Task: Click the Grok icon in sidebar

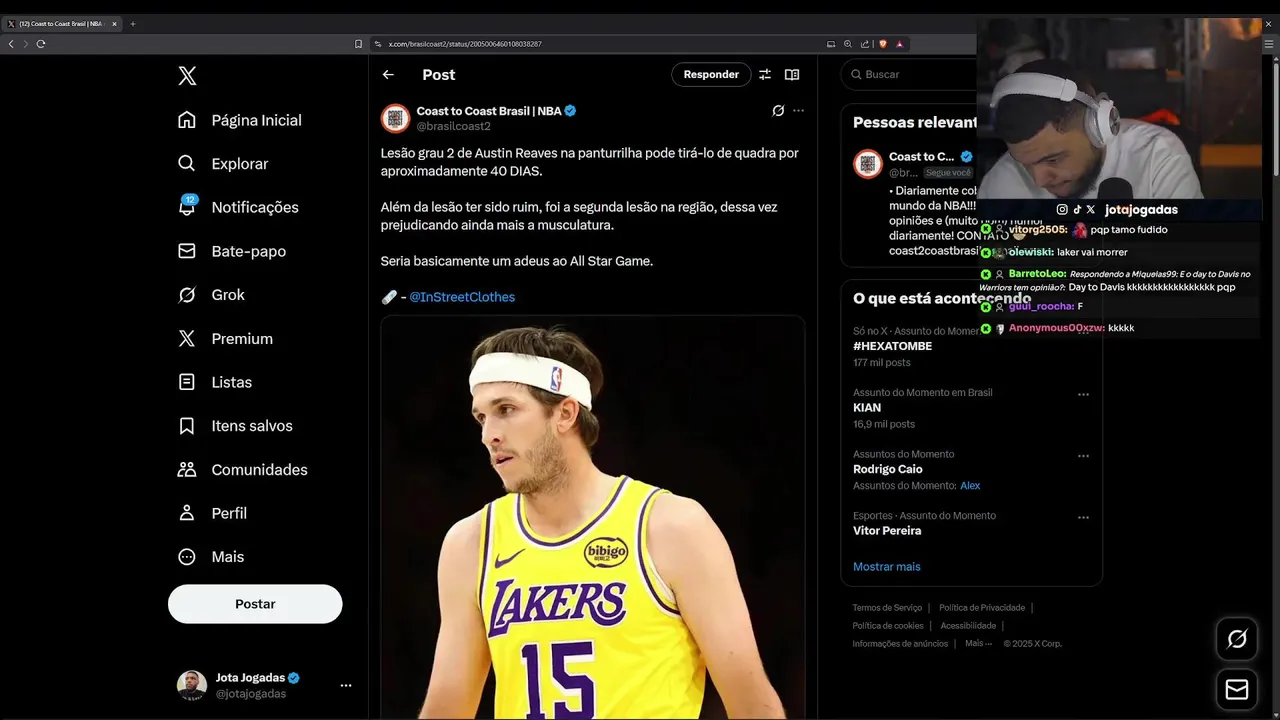Action: [x=187, y=295]
